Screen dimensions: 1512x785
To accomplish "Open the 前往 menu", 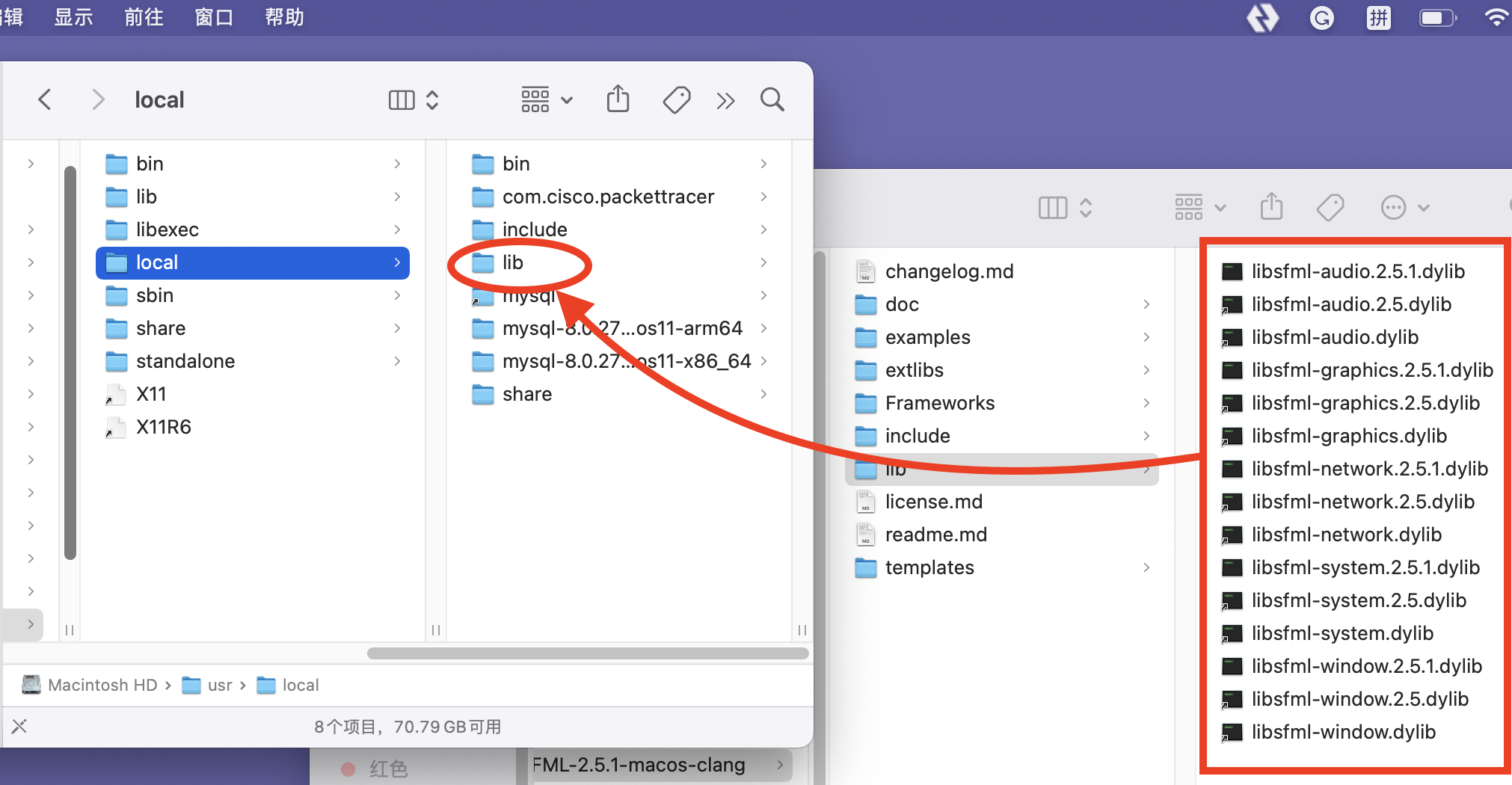I will (143, 17).
